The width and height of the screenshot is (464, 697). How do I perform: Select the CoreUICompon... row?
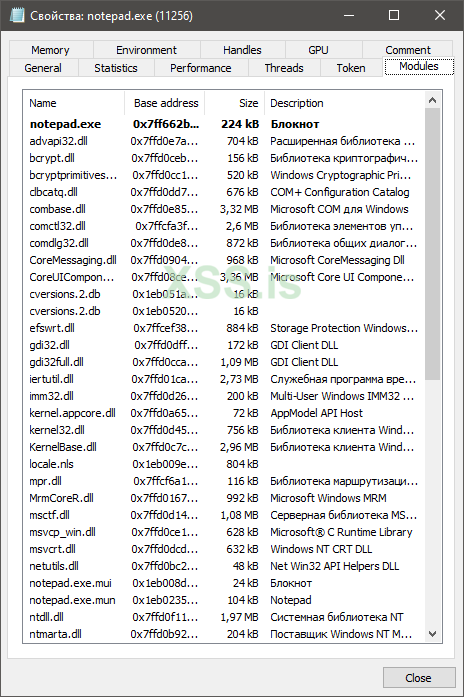[224, 277]
